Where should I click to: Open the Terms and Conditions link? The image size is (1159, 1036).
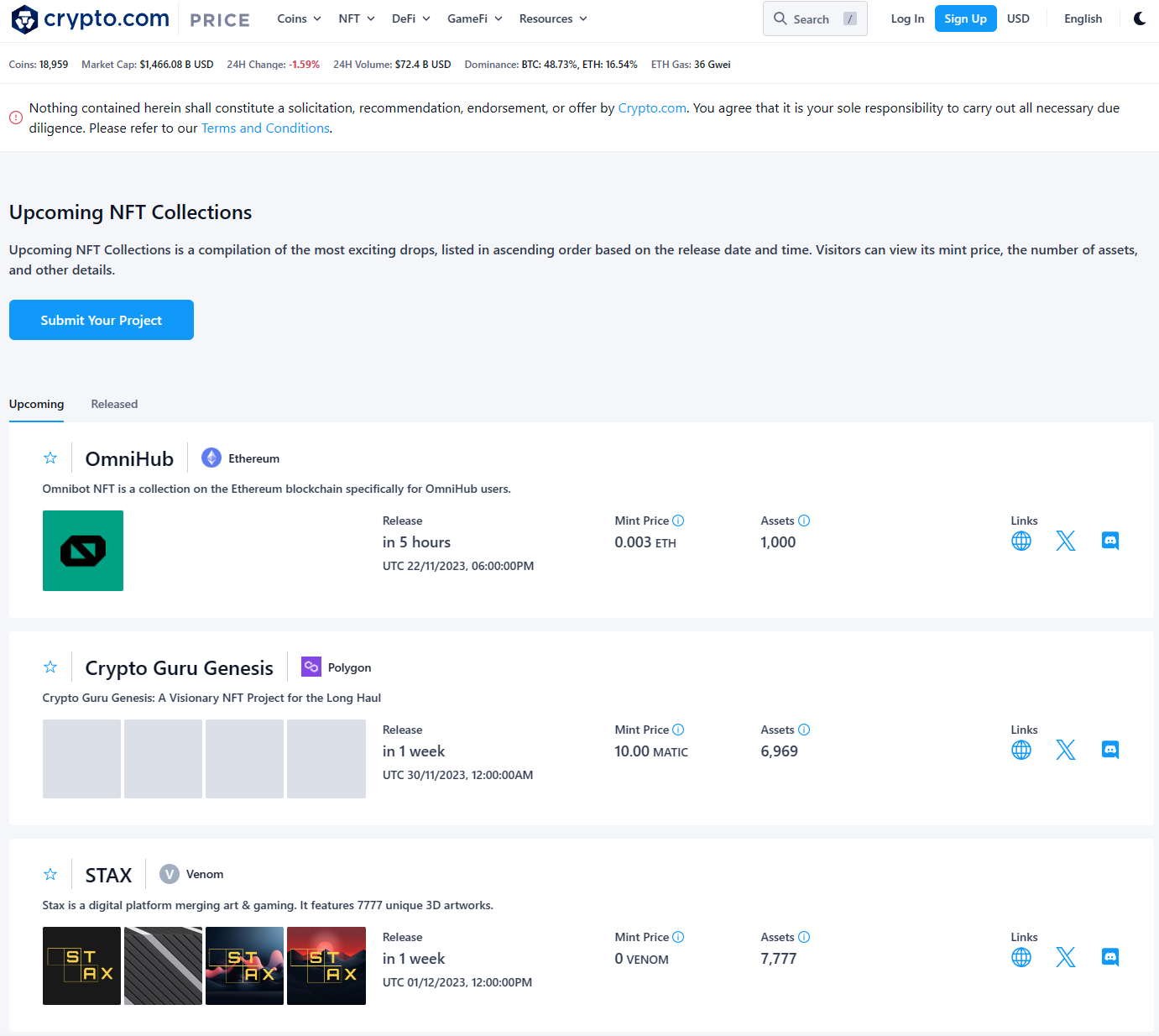pos(265,128)
